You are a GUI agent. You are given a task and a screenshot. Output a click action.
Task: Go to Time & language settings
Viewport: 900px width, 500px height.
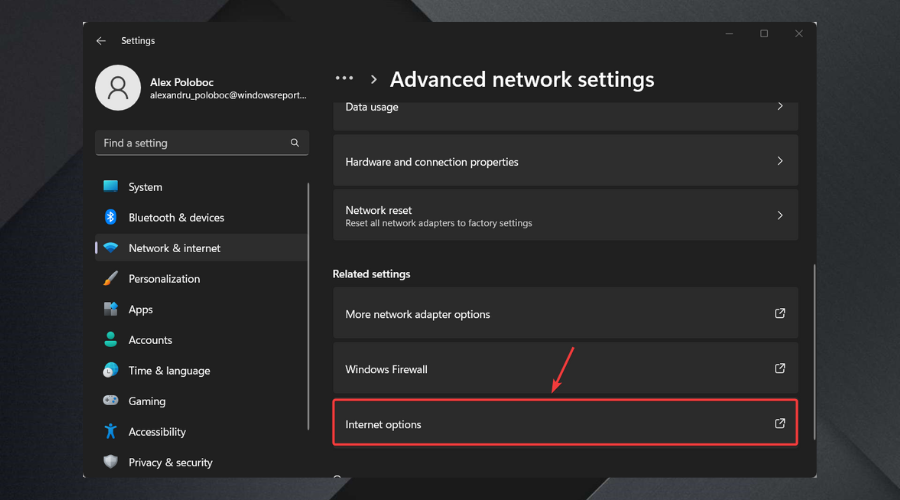tap(169, 371)
